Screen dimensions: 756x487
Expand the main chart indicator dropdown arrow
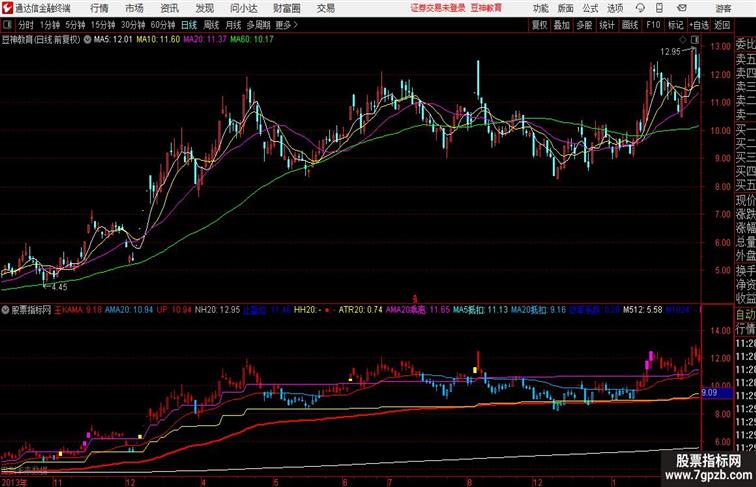click(x=87, y=40)
